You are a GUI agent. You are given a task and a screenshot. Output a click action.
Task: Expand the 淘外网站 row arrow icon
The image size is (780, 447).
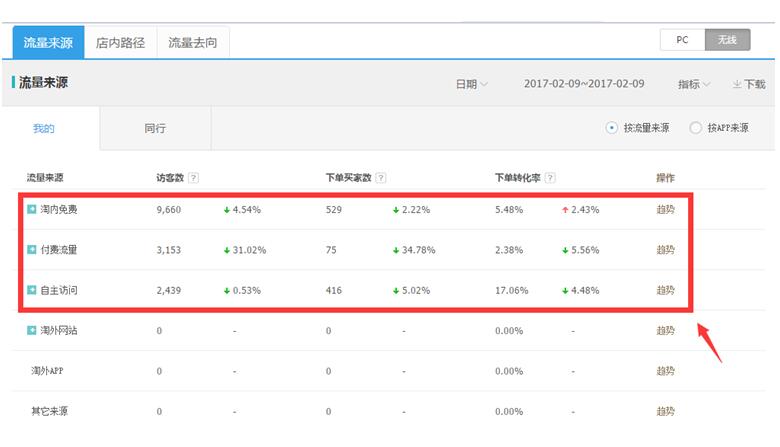tap(32, 330)
